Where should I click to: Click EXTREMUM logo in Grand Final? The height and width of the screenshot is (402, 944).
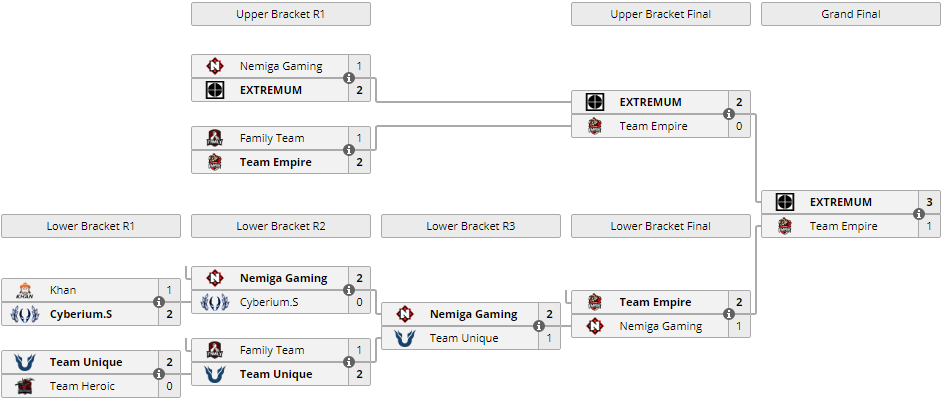(x=784, y=202)
